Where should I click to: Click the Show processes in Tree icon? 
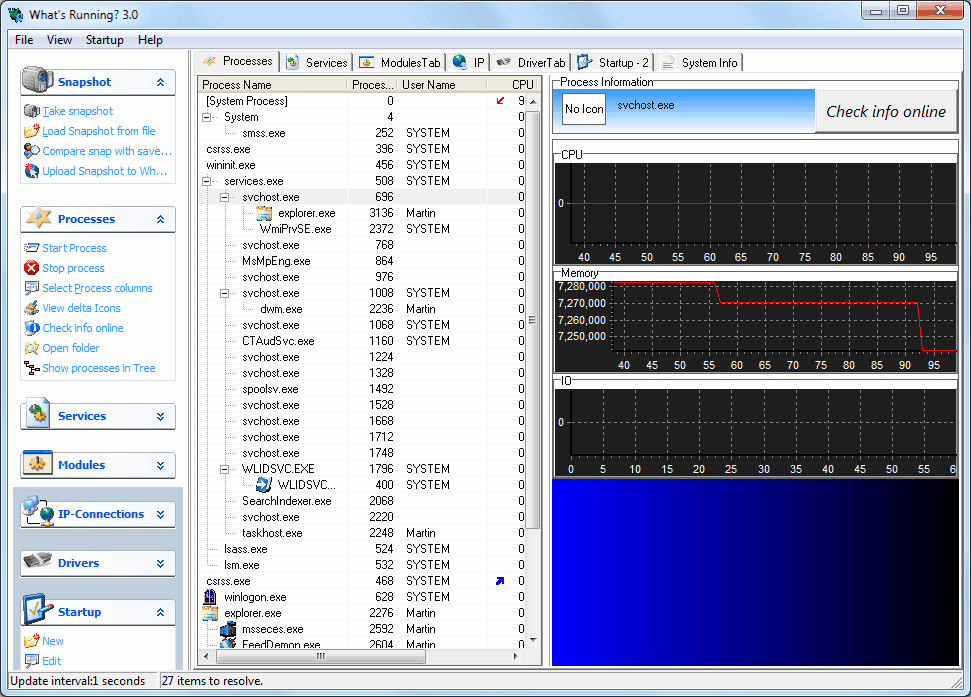coord(32,368)
